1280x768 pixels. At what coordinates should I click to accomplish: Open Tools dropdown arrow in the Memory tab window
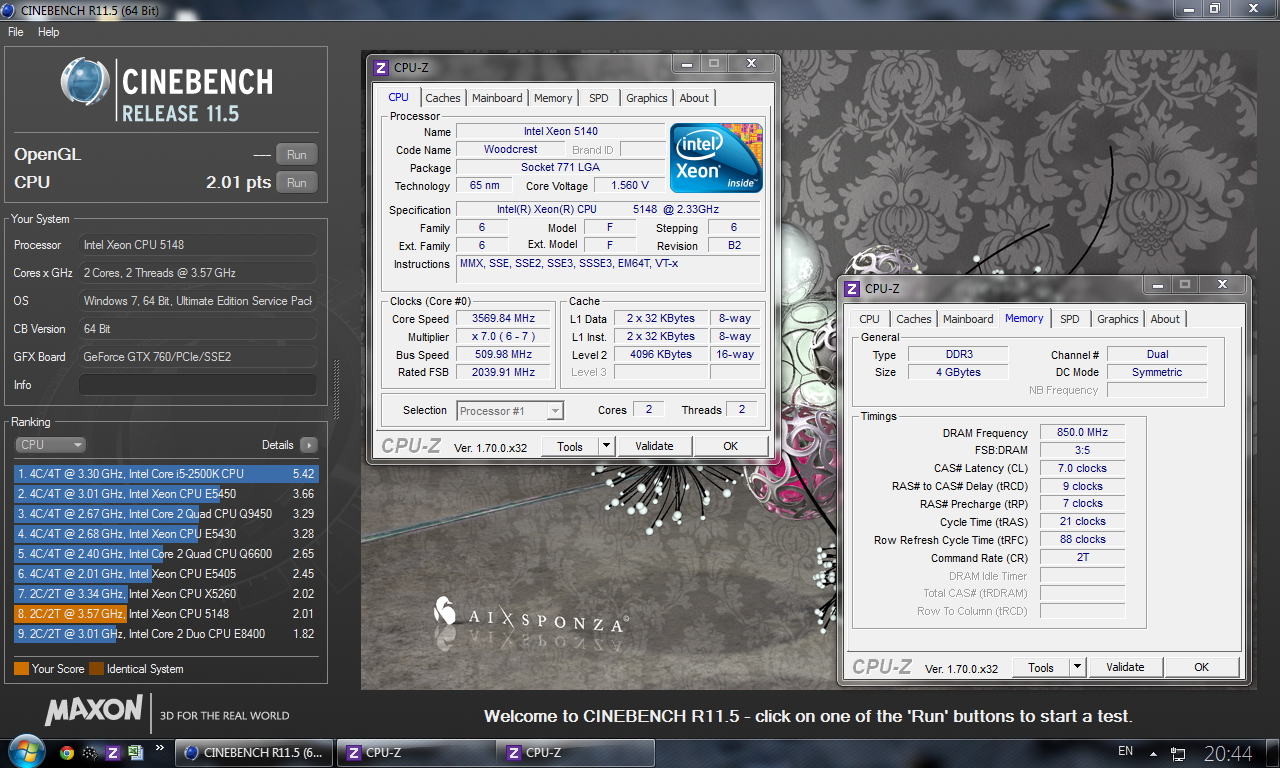pyautogui.click(x=1077, y=667)
